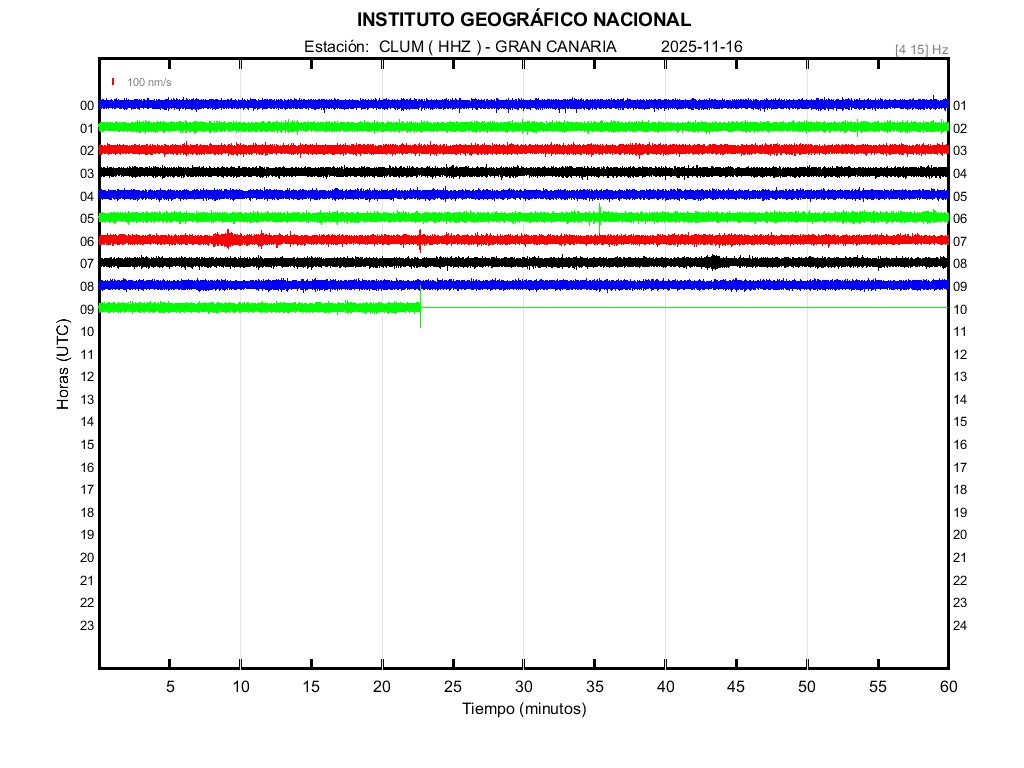Click the flat green line after the hour 09 dropout

click(680, 307)
